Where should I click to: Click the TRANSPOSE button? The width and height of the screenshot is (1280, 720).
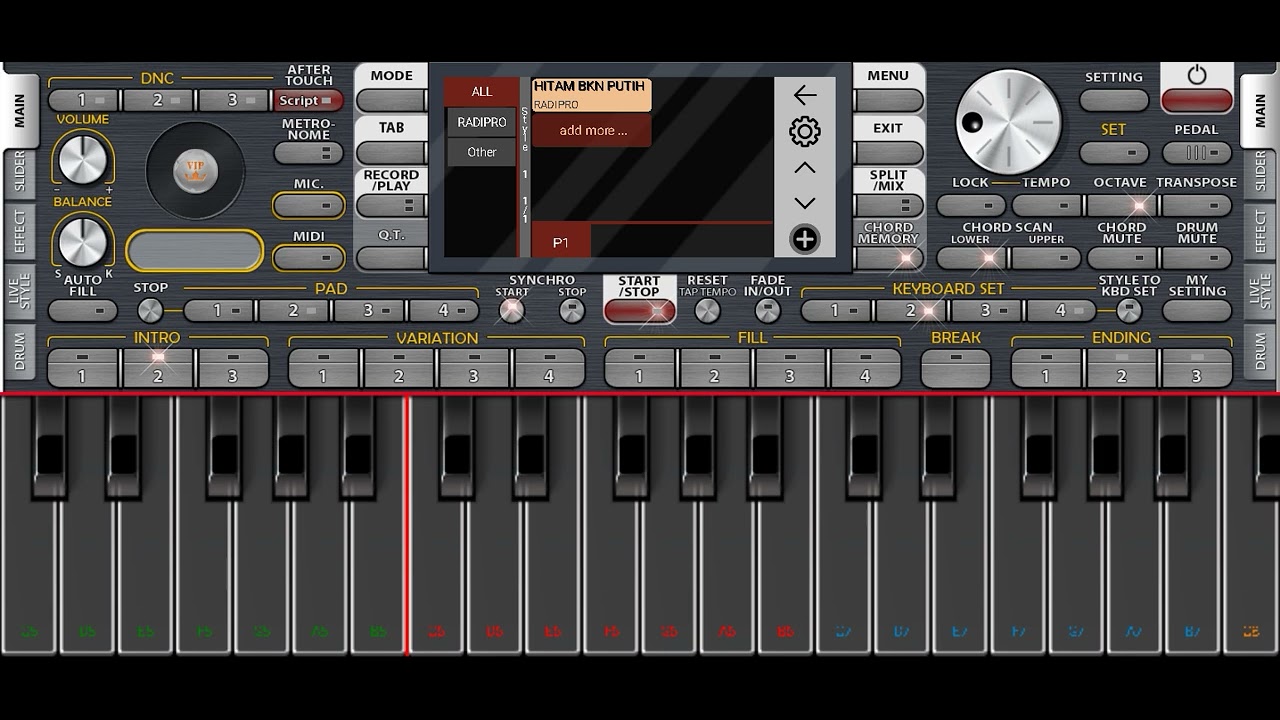click(x=1197, y=206)
